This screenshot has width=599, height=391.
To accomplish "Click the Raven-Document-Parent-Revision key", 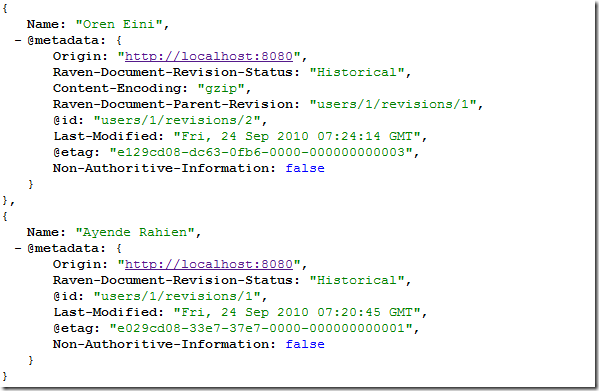I will pos(176,104).
